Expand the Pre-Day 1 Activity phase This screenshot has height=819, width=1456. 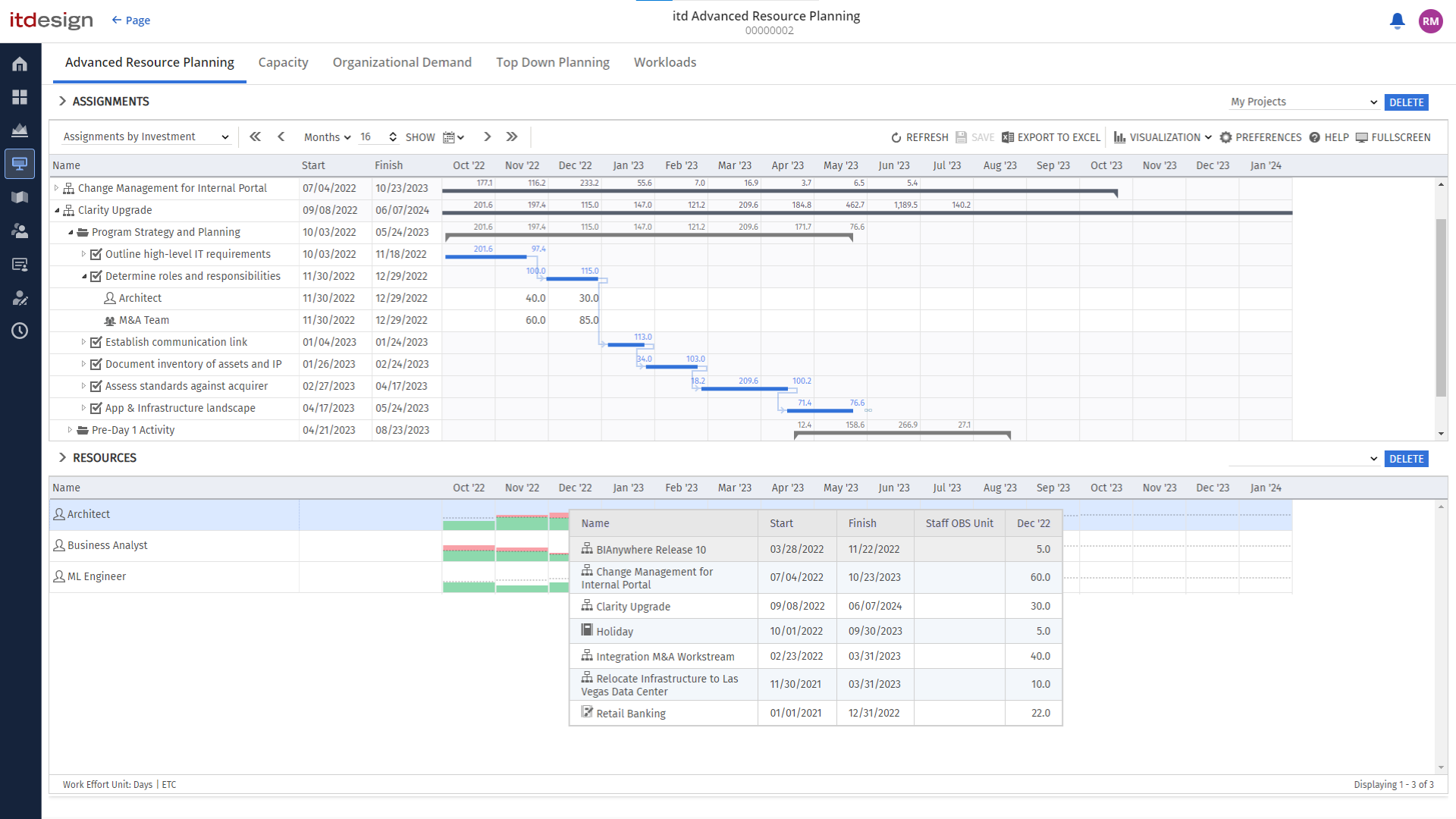(71, 430)
